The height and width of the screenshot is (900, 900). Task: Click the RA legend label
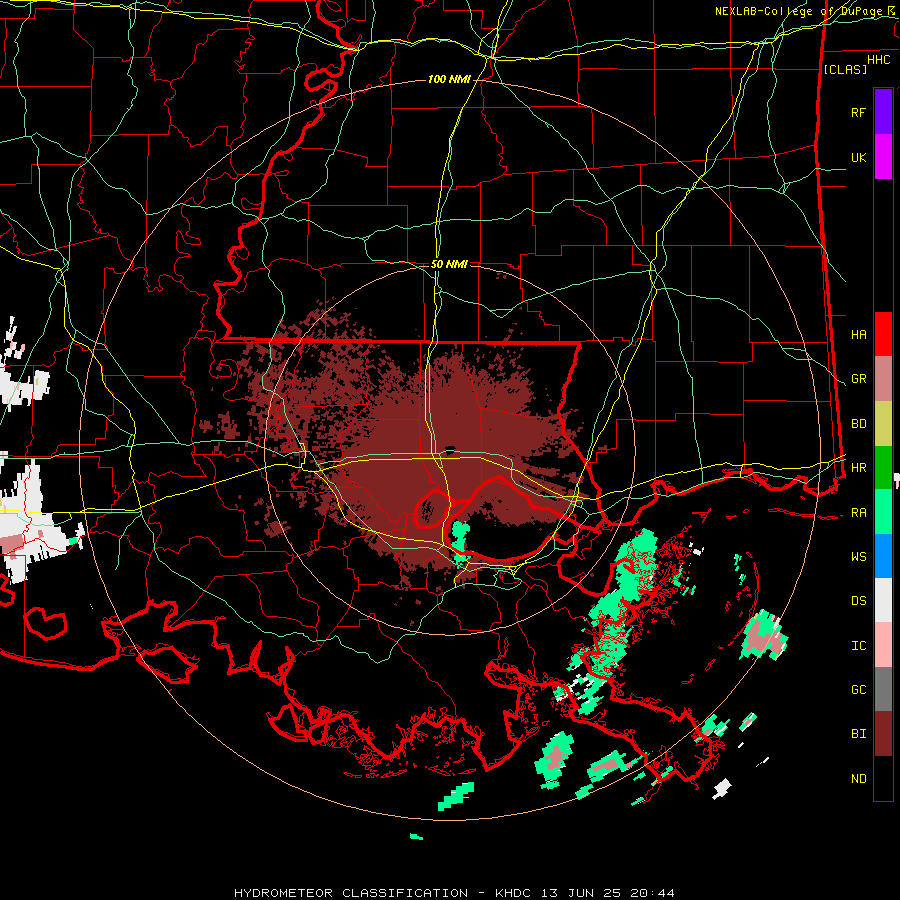tap(858, 513)
